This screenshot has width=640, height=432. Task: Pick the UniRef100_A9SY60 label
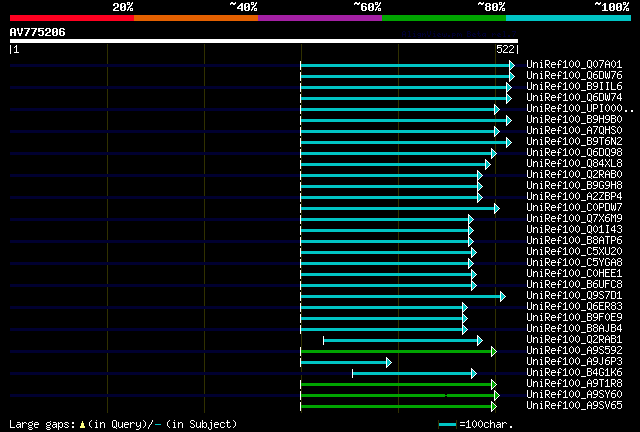click(574, 395)
